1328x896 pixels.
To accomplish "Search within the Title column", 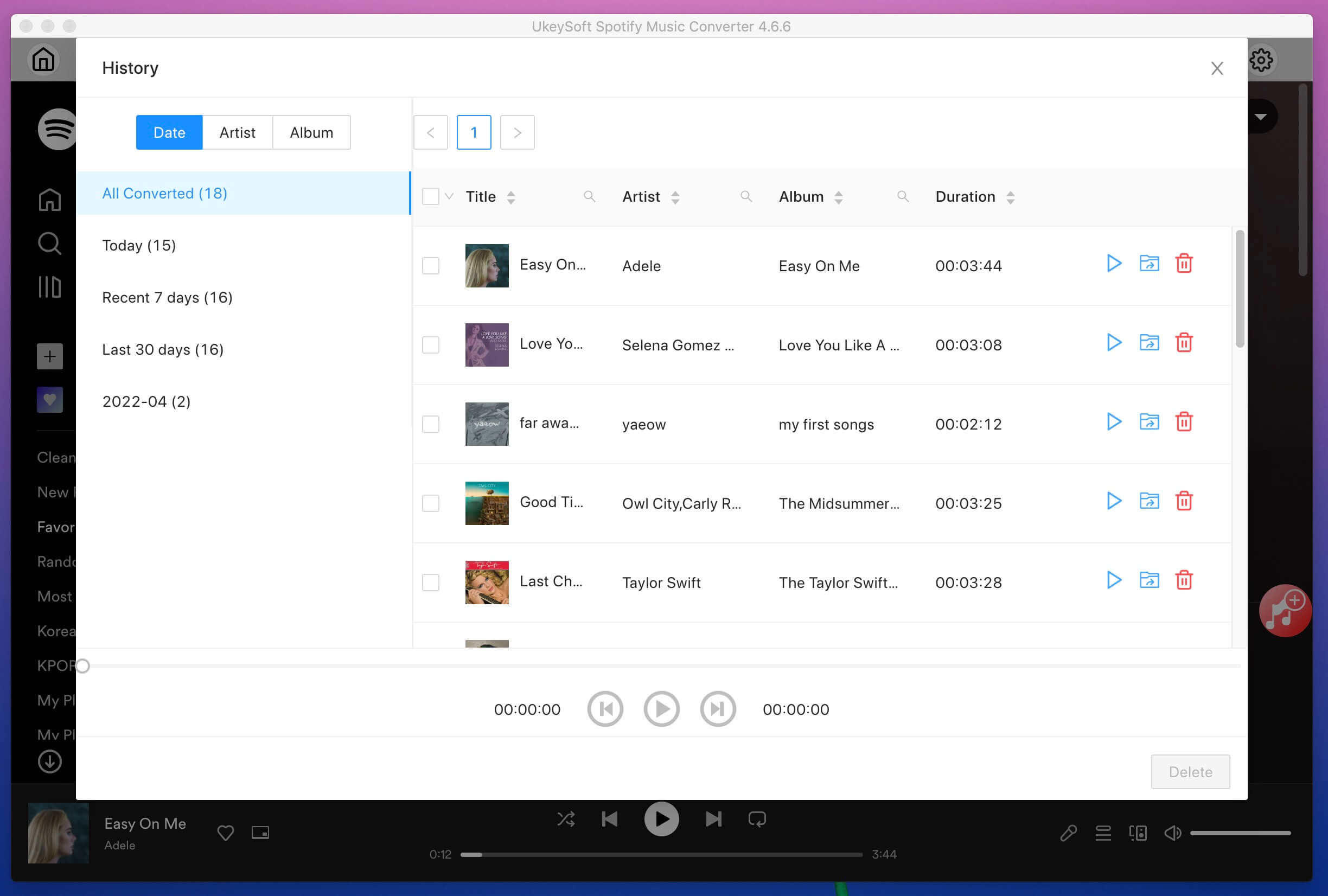I will point(589,196).
